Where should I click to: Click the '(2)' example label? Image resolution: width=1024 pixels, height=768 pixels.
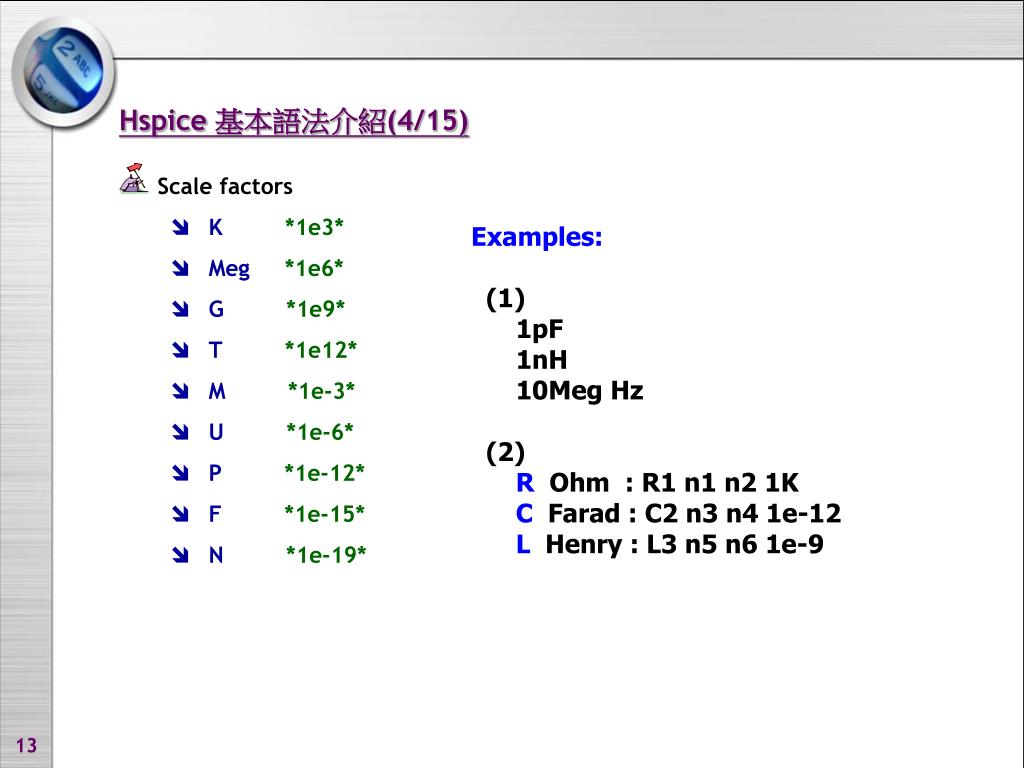(x=505, y=453)
